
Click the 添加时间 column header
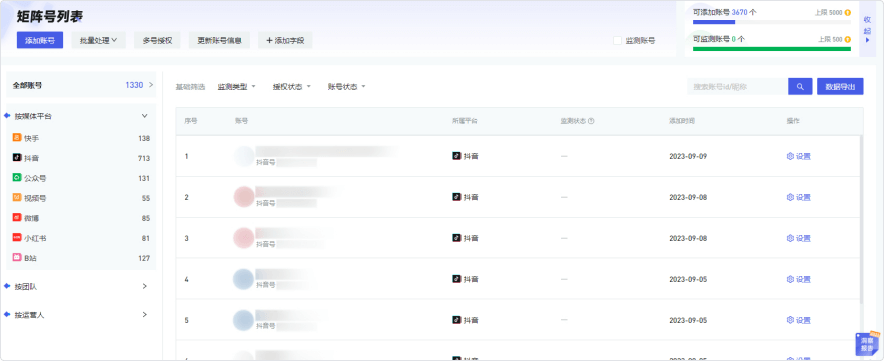tap(682, 121)
